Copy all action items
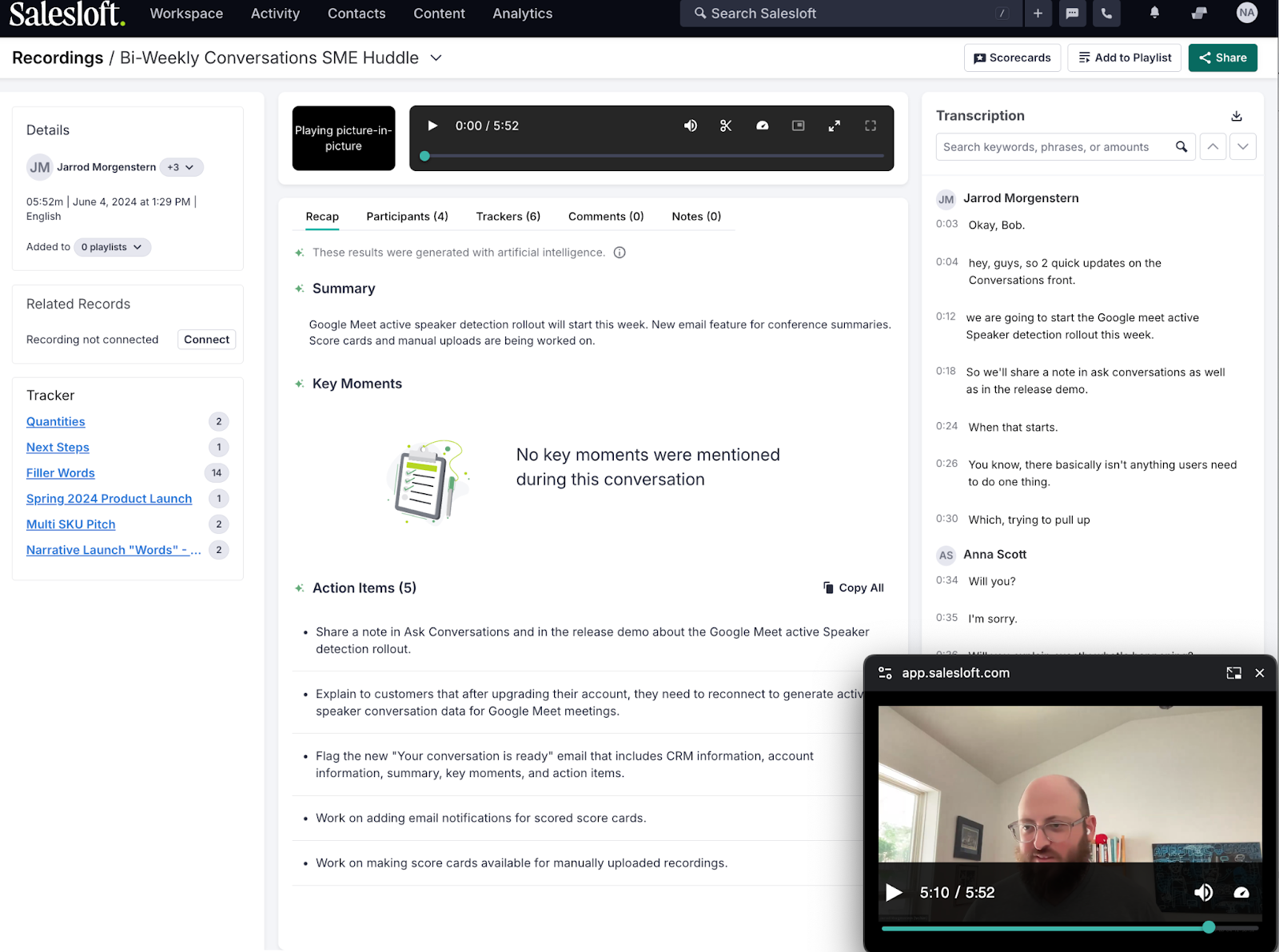Screen dimensions: 1279x952 click(x=854, y=588)
